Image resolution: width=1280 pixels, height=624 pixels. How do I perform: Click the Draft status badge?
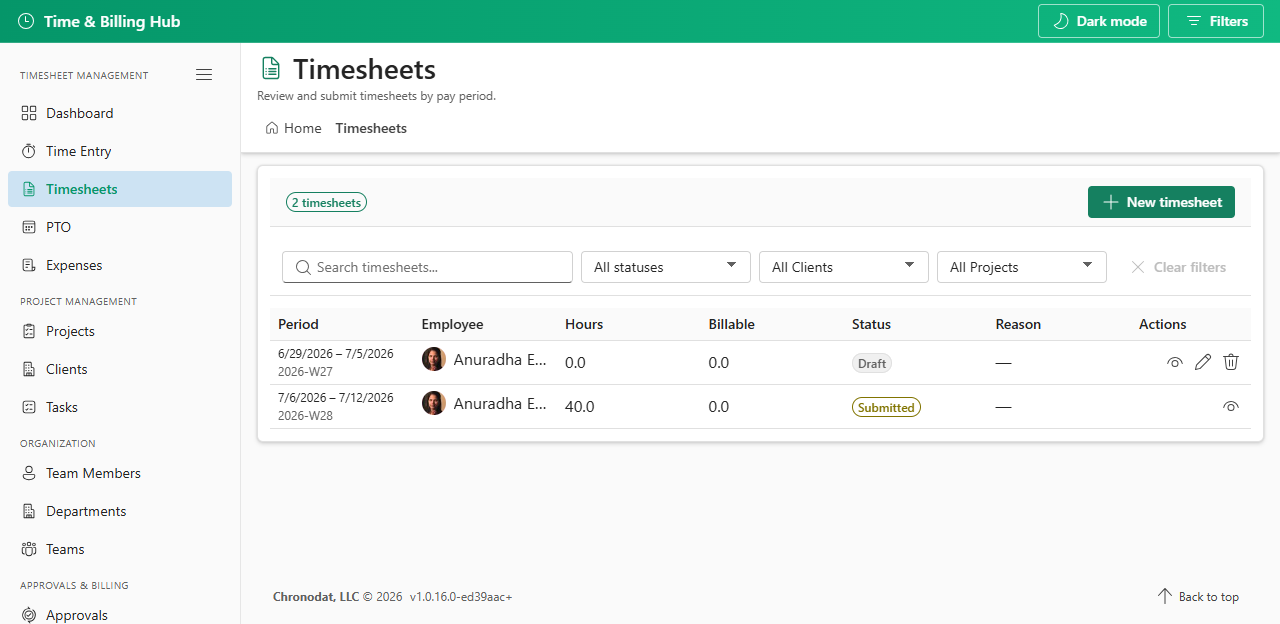pos(872,363)
